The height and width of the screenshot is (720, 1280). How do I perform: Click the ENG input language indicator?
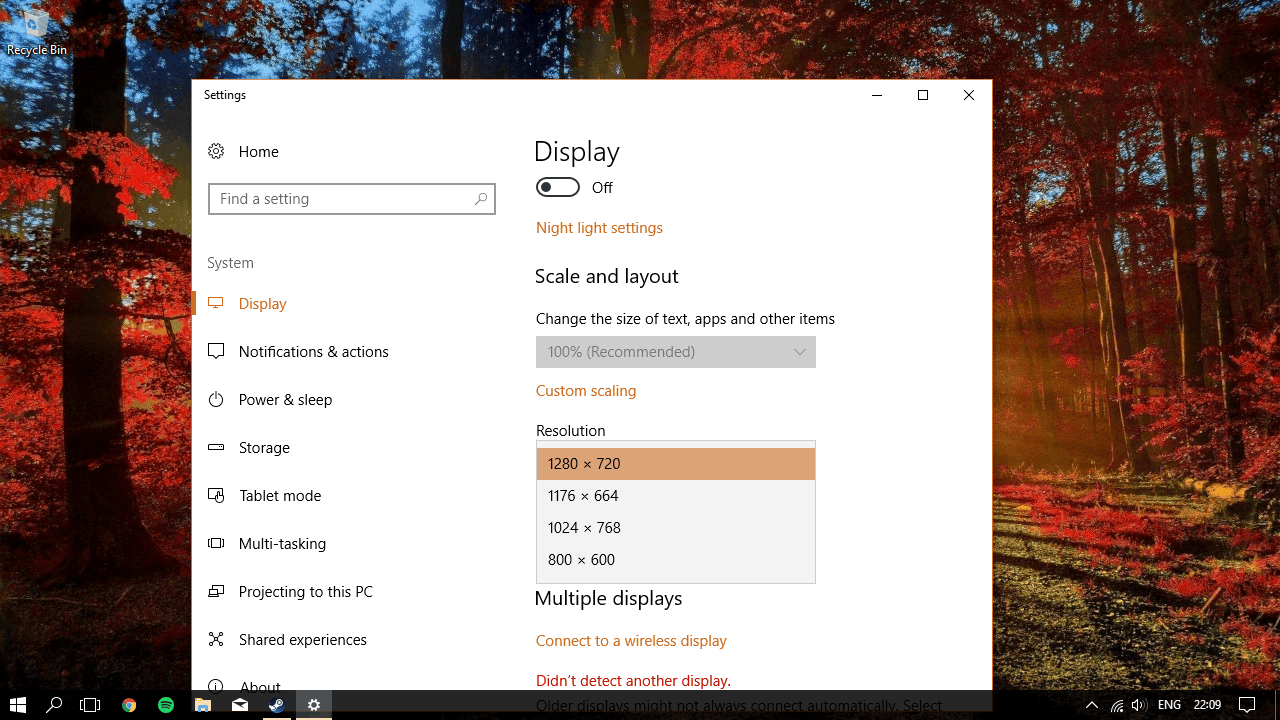tap(1169, 705)
